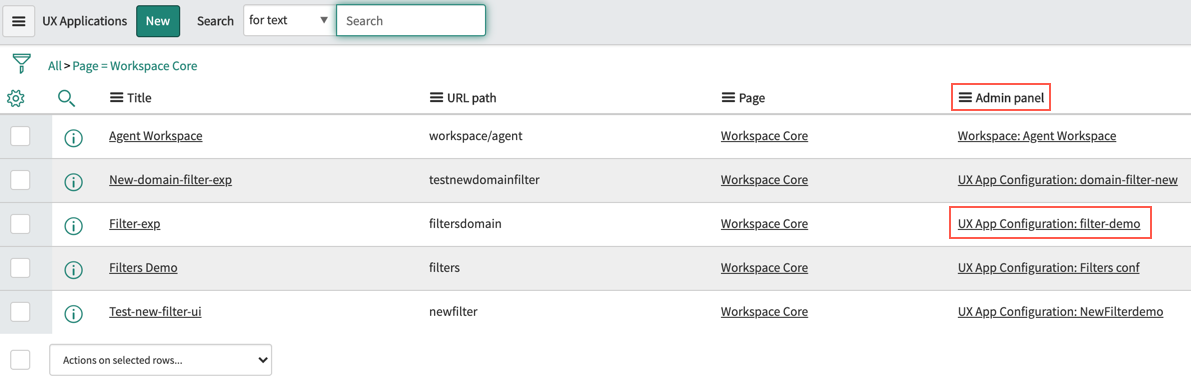The width and height of the screenshot is (1191, 388).
Task: Open 'UX App Configuration: Filters conf' link
Action: (x=1049, y=267)
